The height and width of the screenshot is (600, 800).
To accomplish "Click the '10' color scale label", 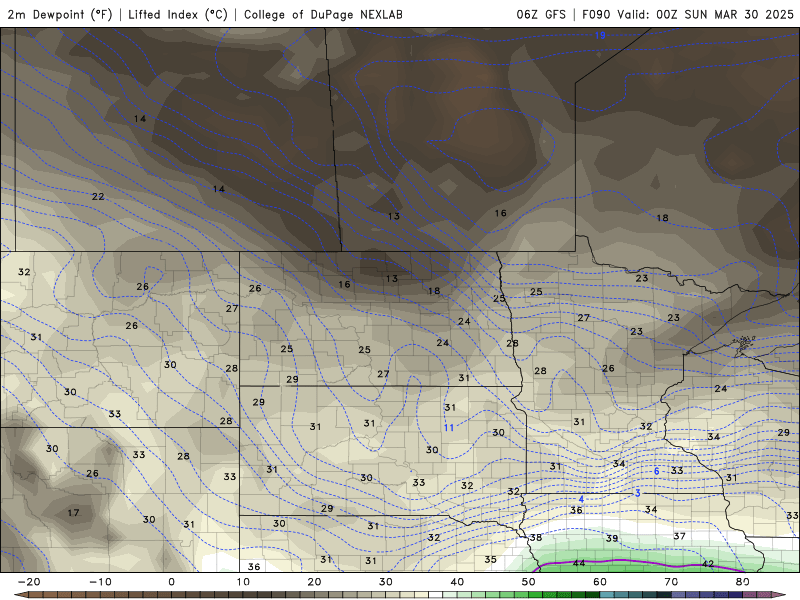I will coord(243,582).
